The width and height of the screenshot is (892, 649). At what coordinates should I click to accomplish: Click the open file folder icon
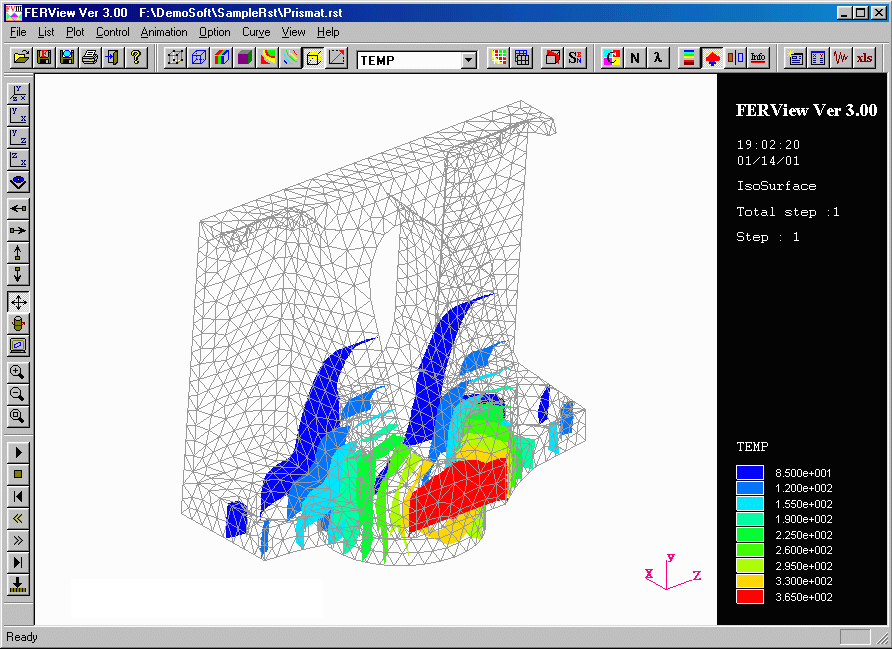pyautogui.click(x=20, y=58)
